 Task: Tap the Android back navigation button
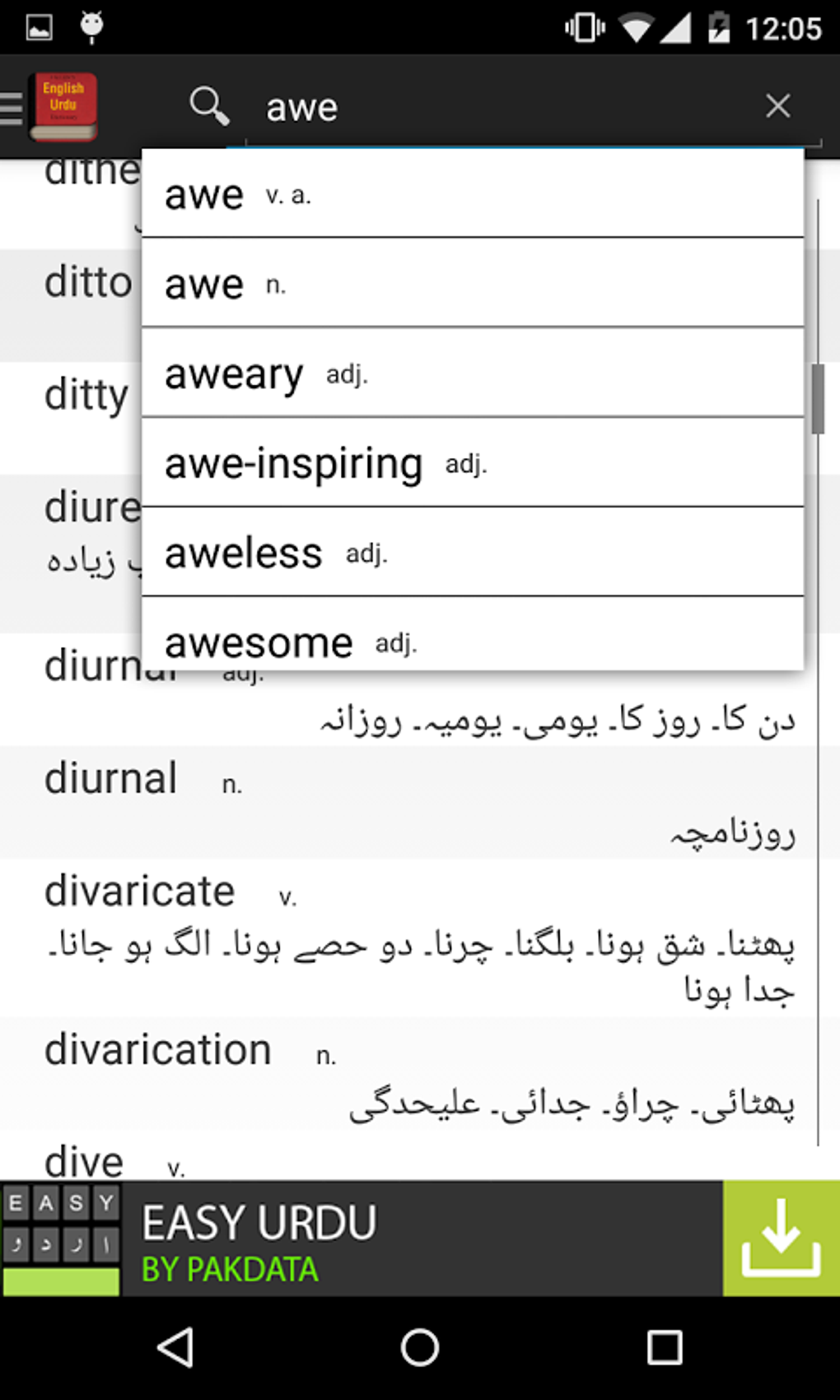pyautogui.click(x=175, y=1347)
